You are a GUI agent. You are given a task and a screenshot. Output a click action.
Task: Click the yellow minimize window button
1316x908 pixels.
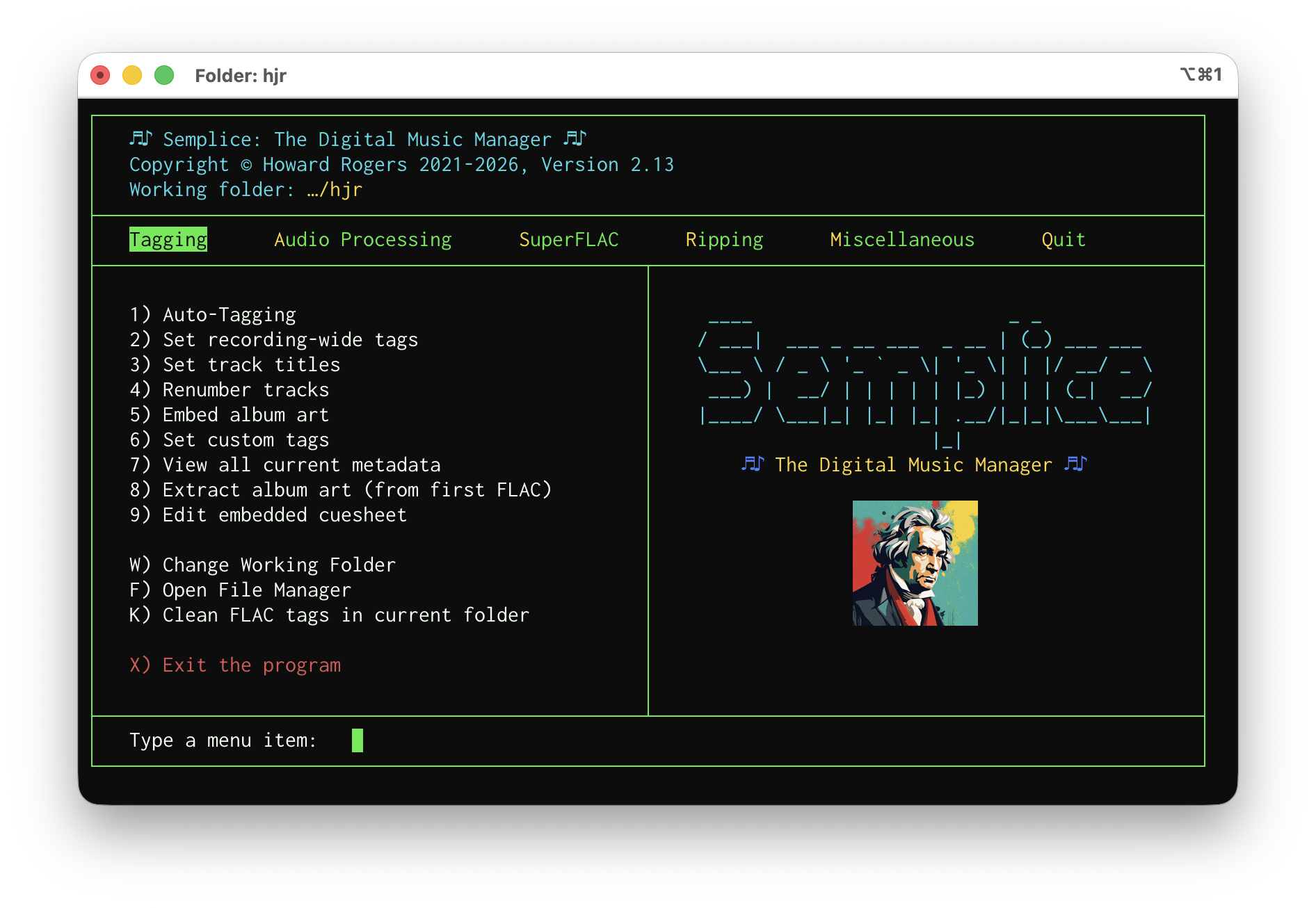tap(132, 75)
